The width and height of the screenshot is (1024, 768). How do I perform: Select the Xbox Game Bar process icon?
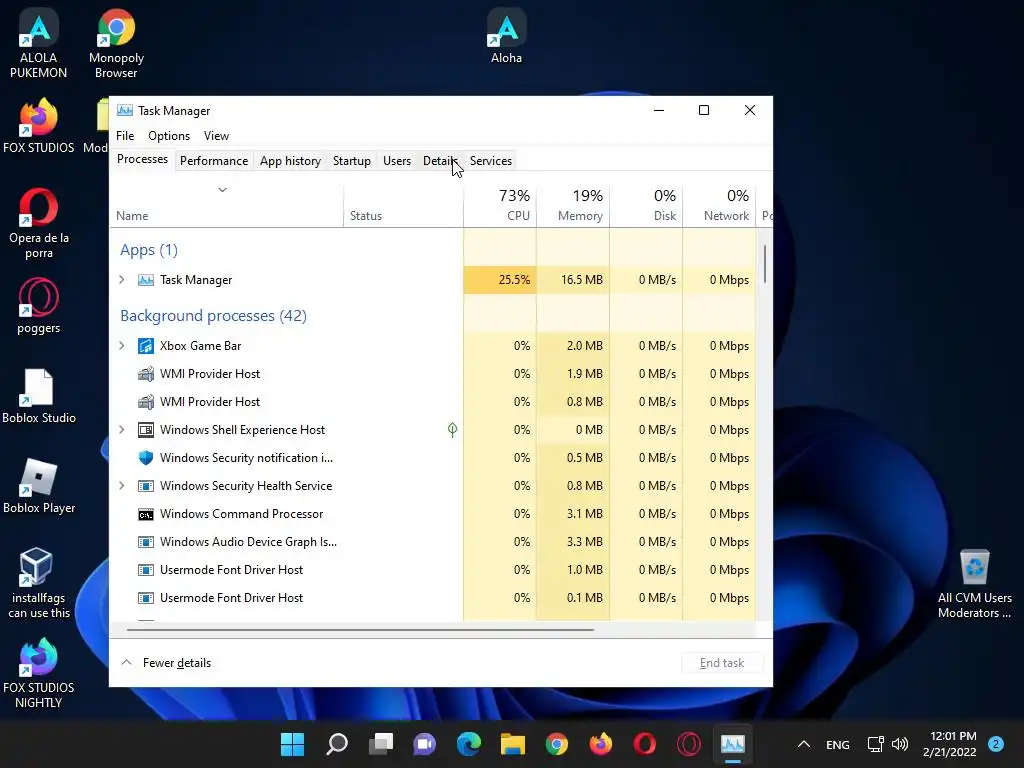pyautogui.click(x=146, y=345)
